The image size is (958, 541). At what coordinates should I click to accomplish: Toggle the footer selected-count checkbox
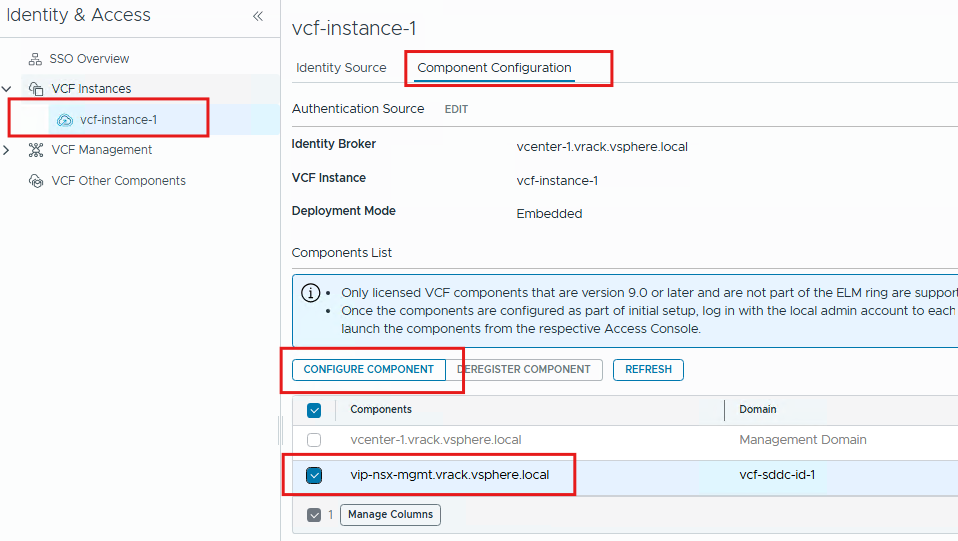314,515
